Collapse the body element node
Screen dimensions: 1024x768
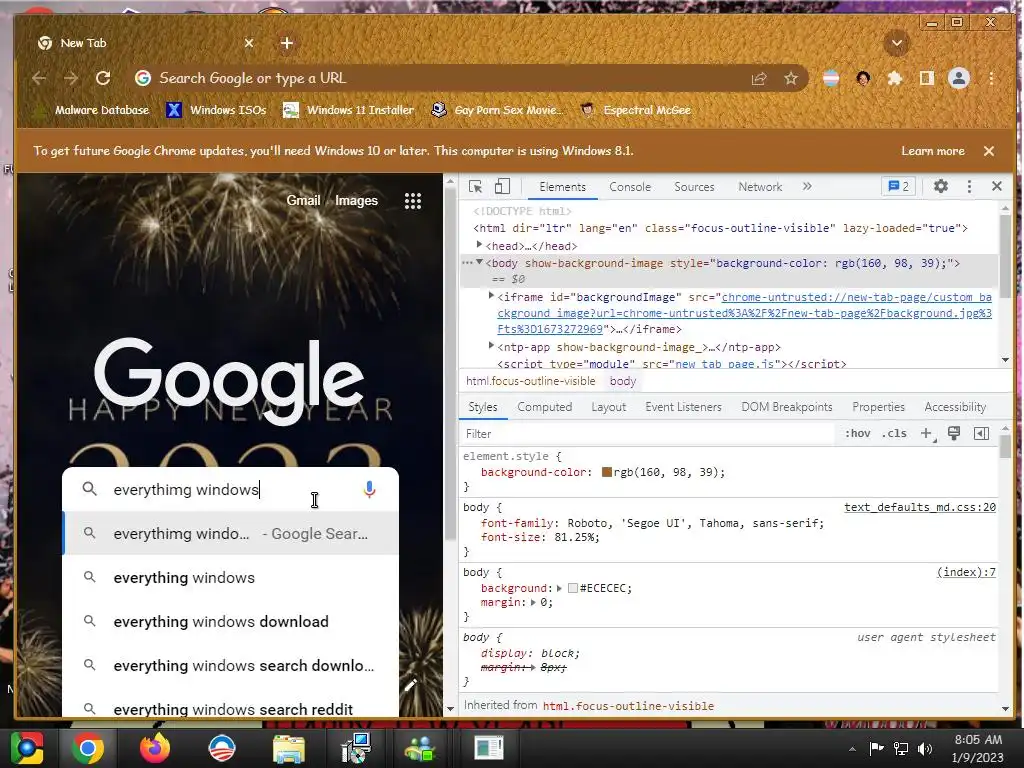pos(479,262)
